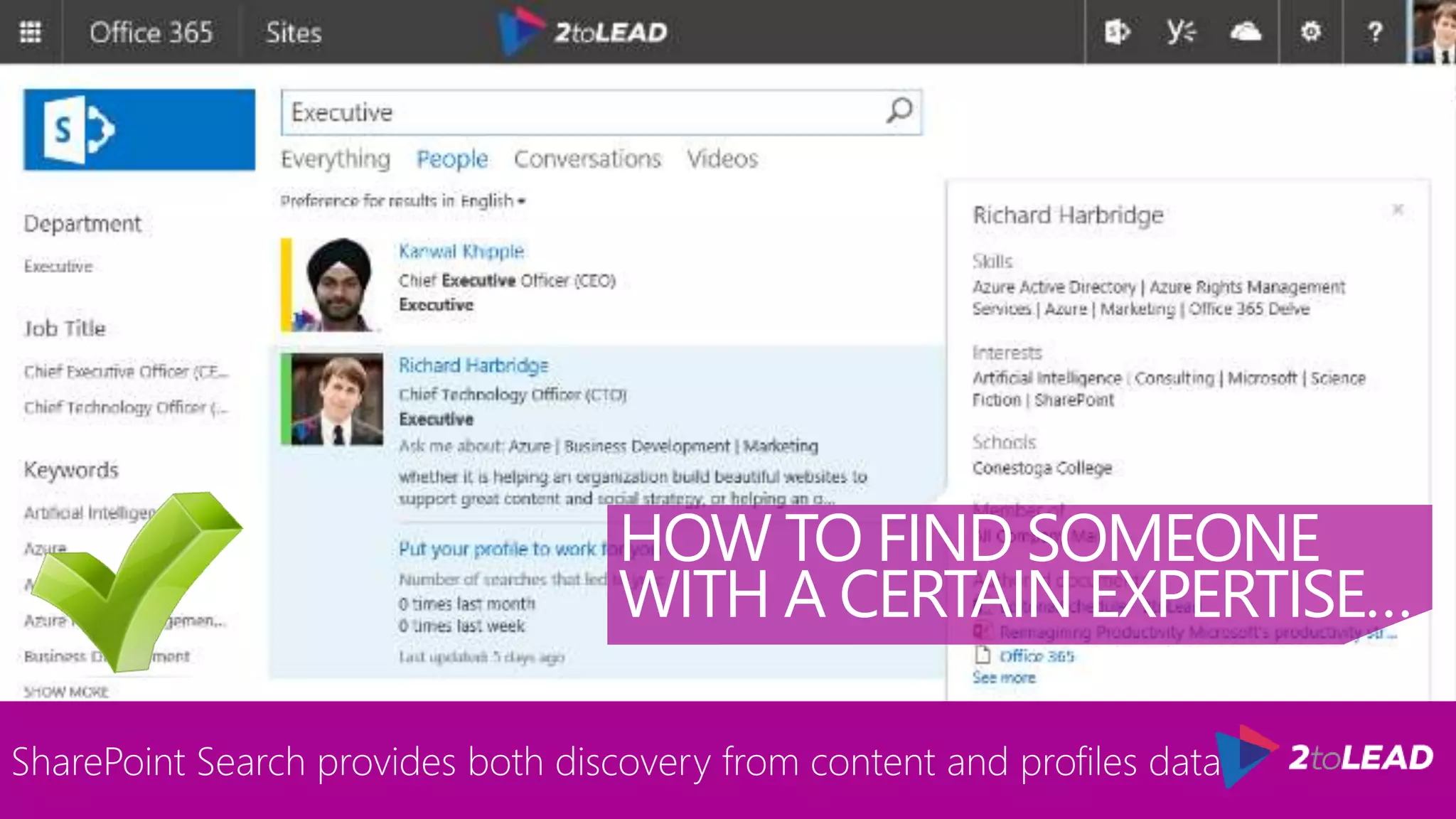Filter by Chief Executive Officer job title
Screen dimensions: 1456x819
(x=127, y=372)
